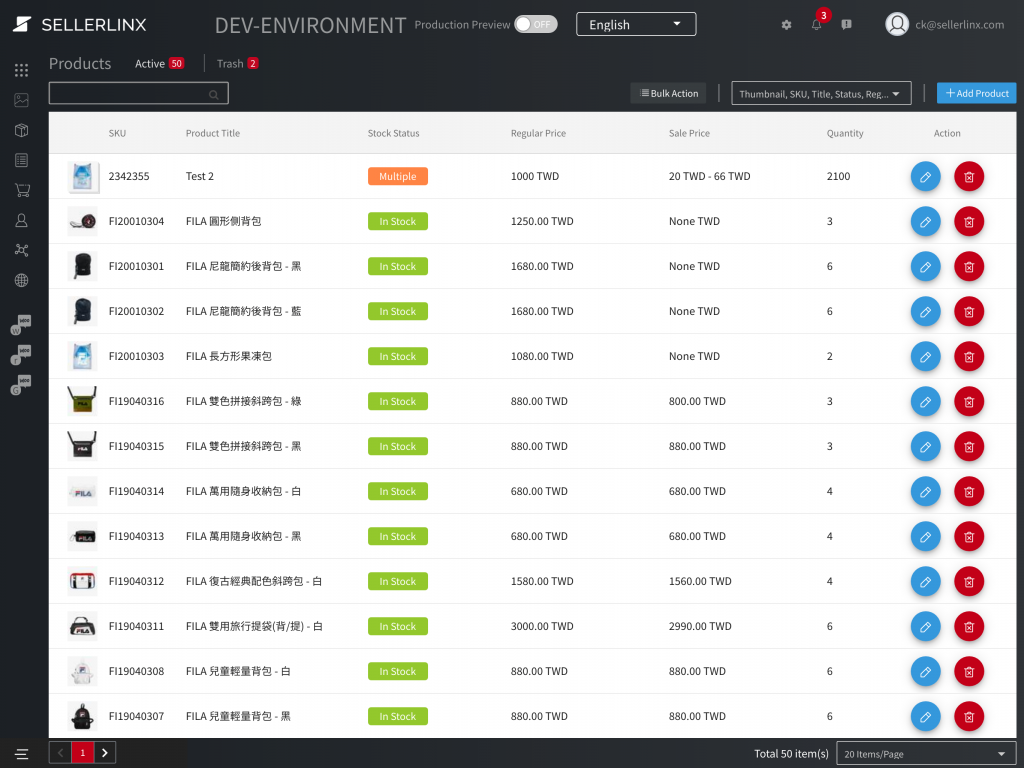
Task: Click the SKU column header
Action: click(x=118, y=133)
